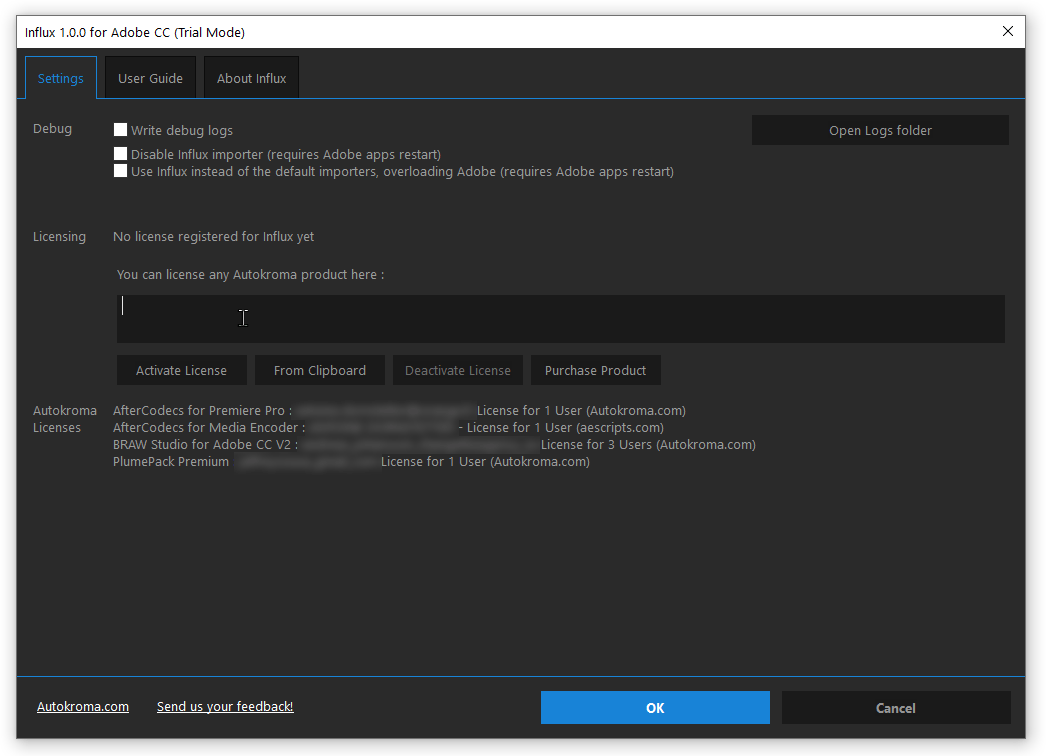The image size is (1046, 756).
Task: Close the Influx settings window
Action: coord(1008,31)
